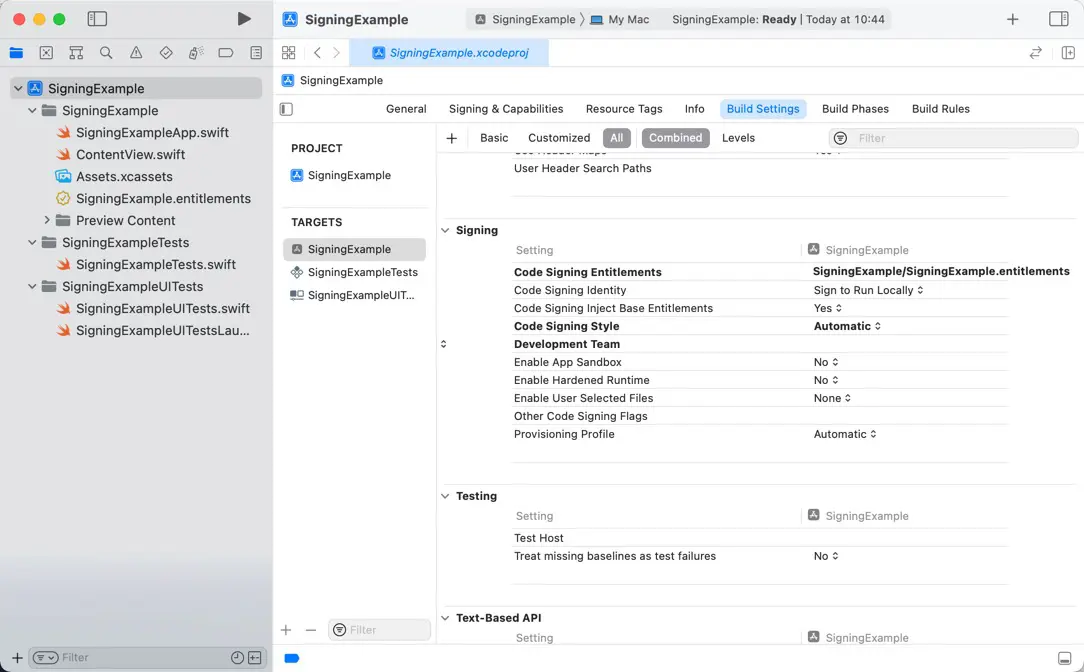Toggle the editor review swap arrows
This screenshot has width=1084, height=672.
pos(1036,53)
